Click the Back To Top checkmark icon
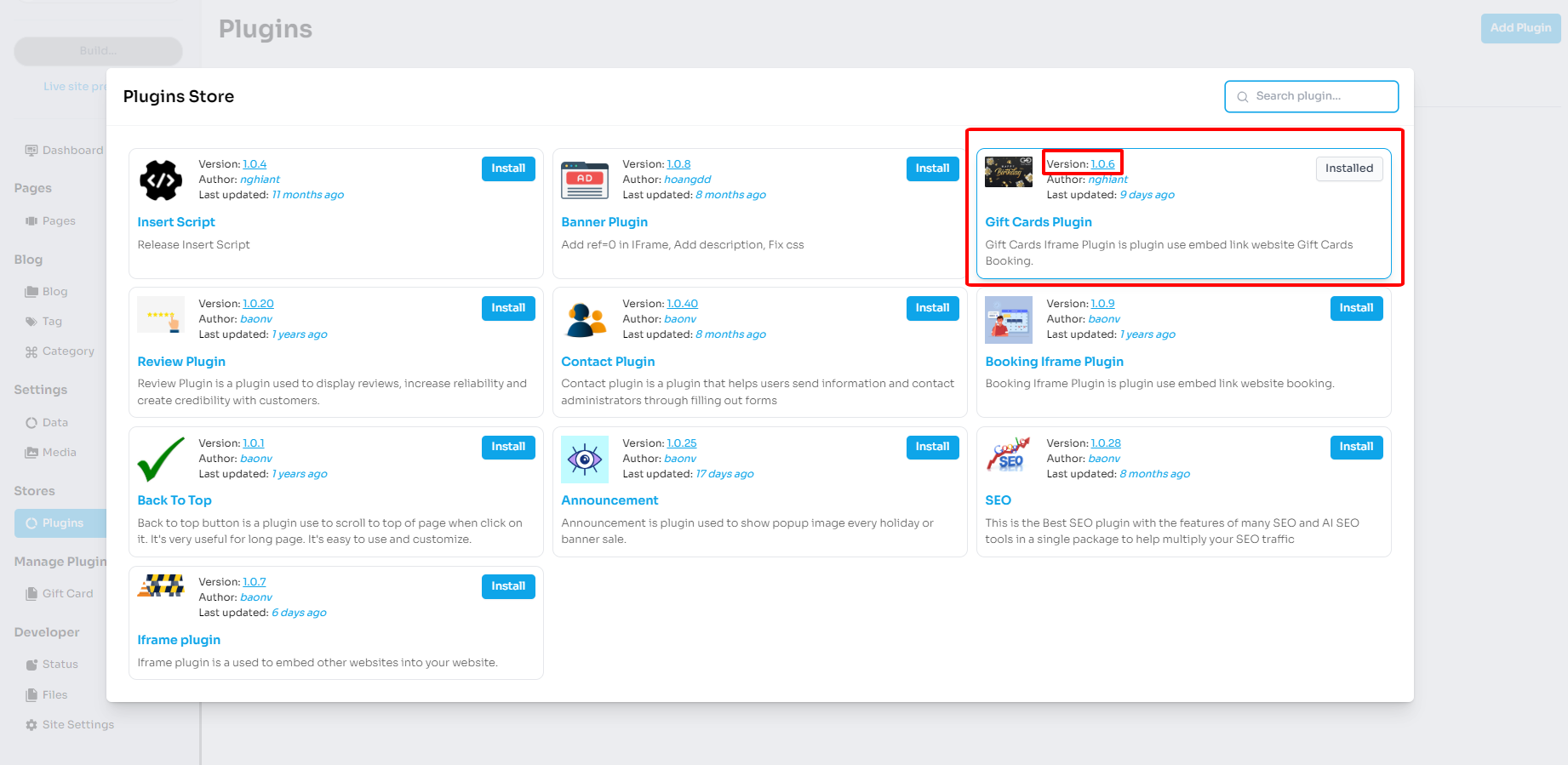This screenshot has height=765, width=1568. 161,460
